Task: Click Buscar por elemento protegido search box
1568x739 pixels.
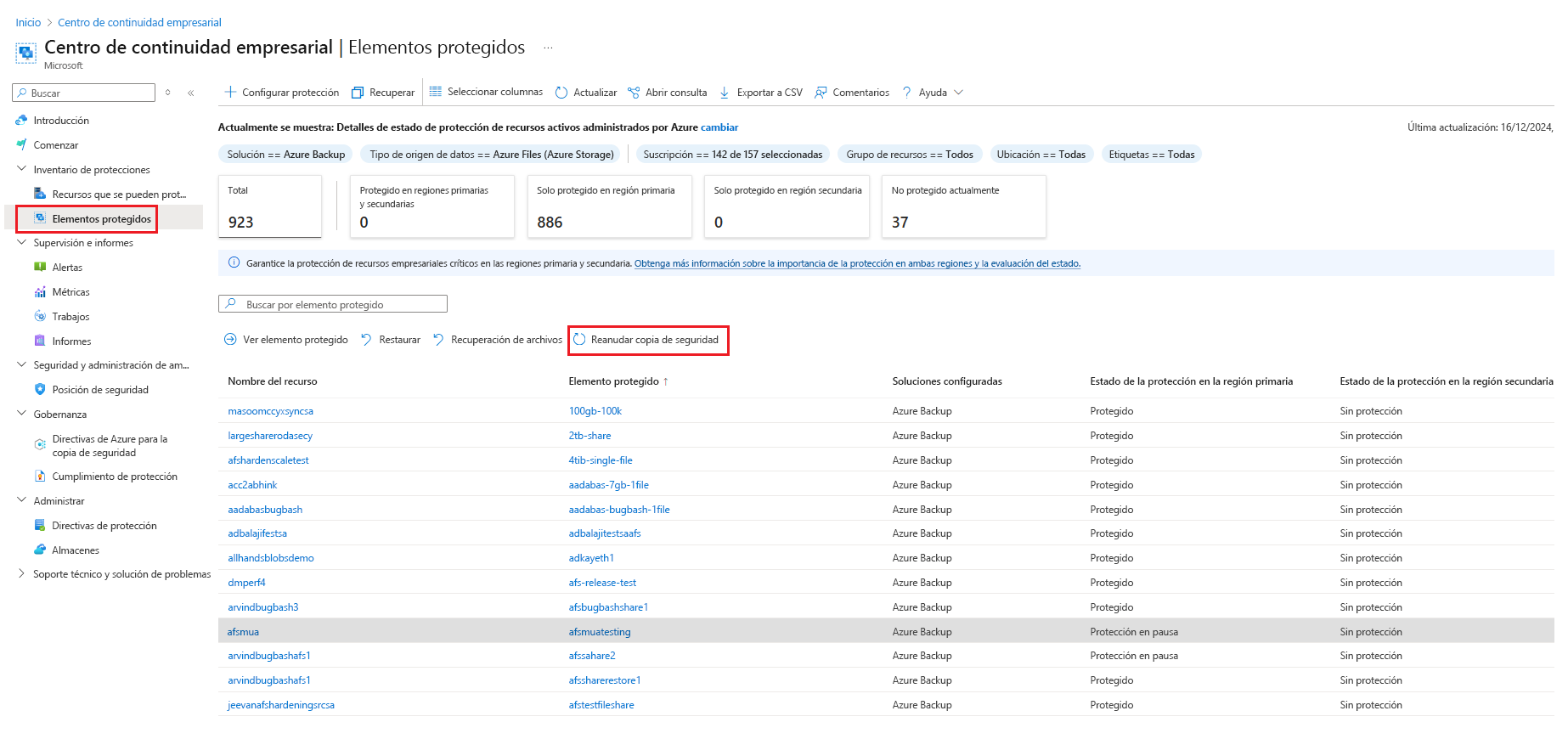Action: 333,304
